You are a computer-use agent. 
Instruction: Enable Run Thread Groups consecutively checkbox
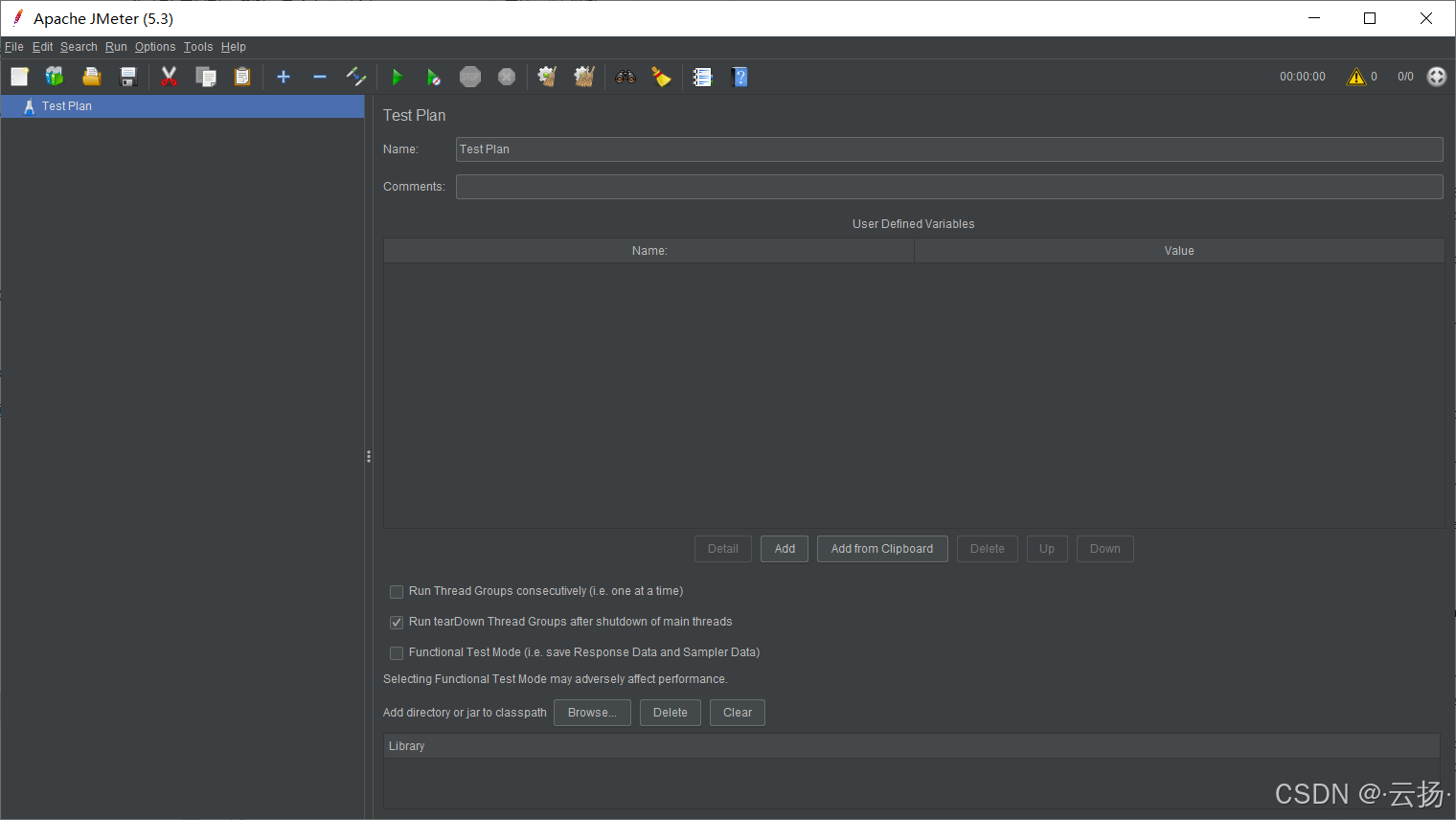point(397,592)
